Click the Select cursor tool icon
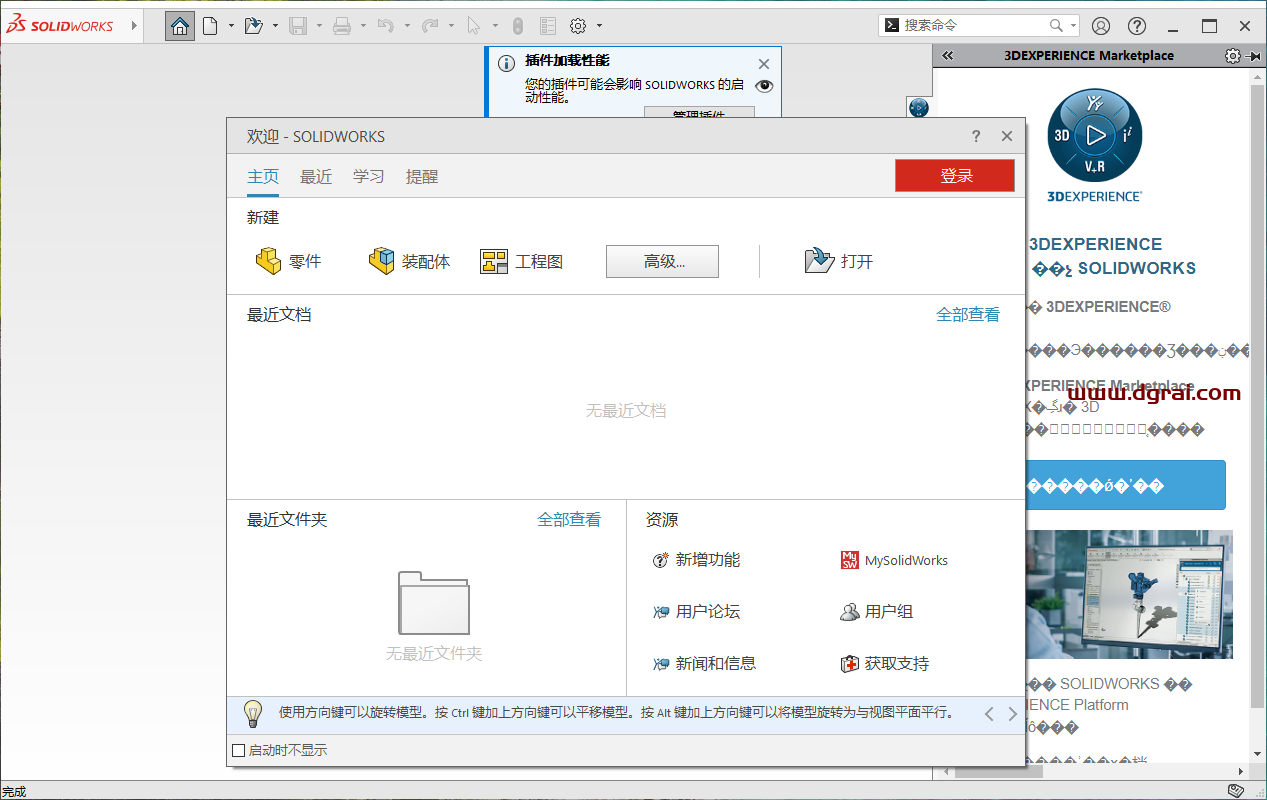 [x=474, y=26]
